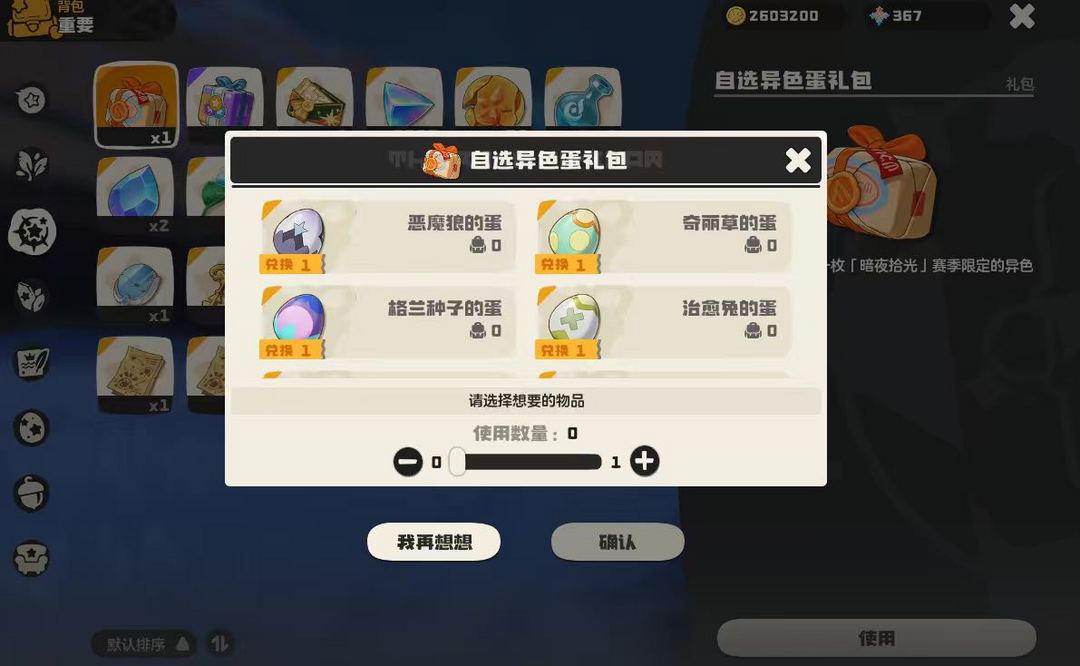
Task: Click the 使用 button in details panel
Action: [876, 638]
